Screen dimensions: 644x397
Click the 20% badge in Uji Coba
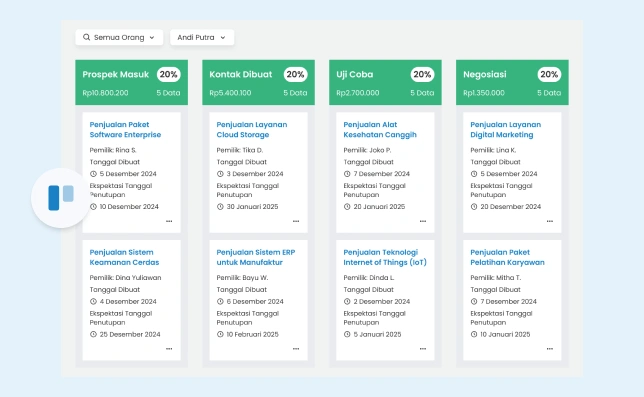tap(422, 74)
